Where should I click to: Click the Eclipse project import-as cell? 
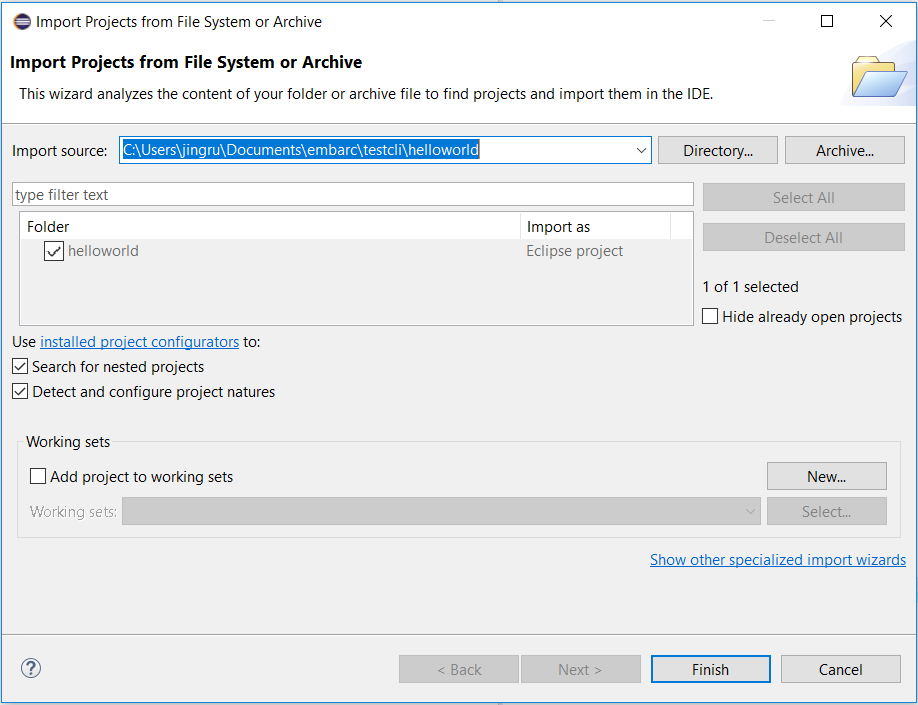[574, 251]
